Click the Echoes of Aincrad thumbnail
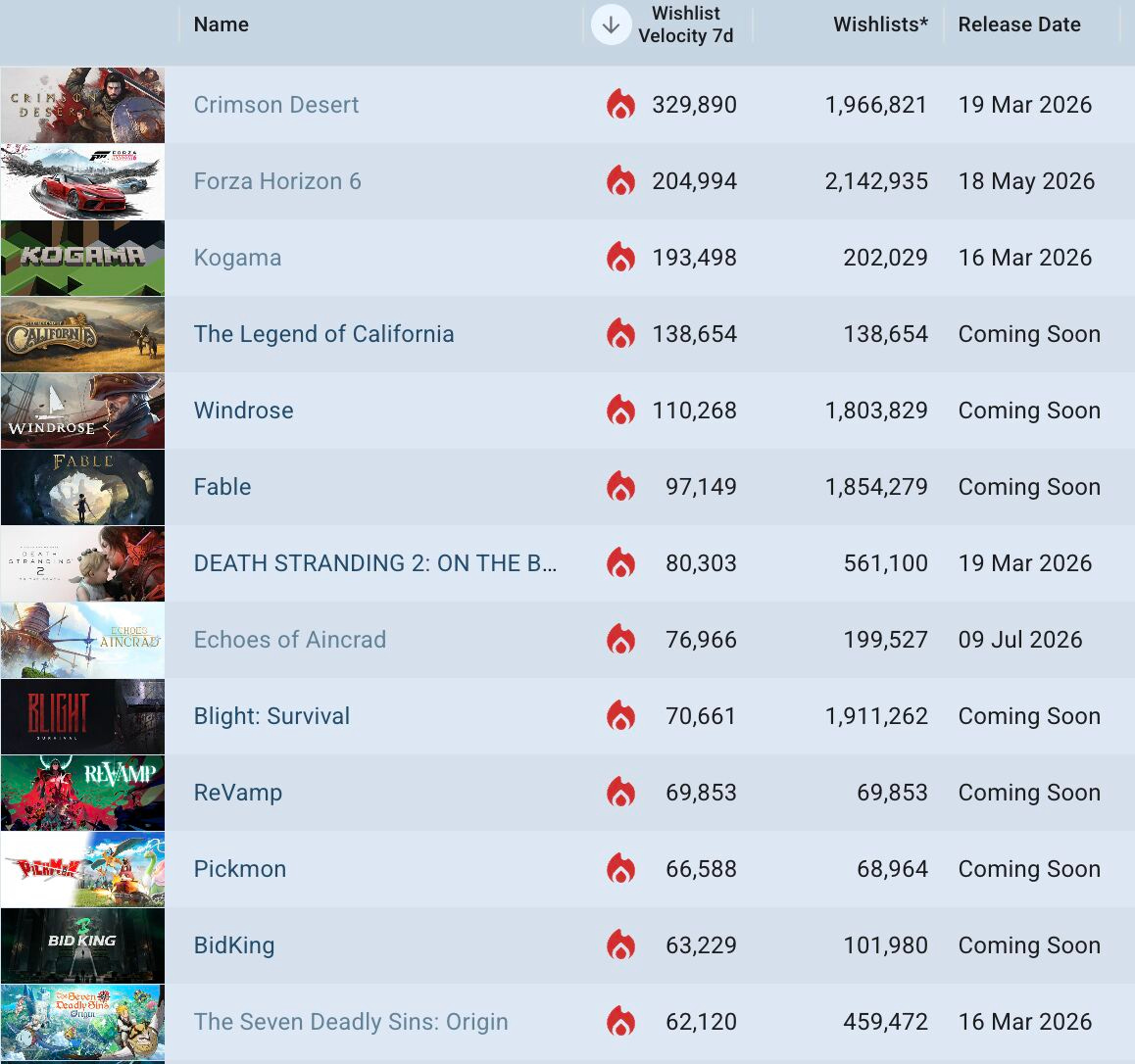1135x1064 pixels. coord(82,640)
